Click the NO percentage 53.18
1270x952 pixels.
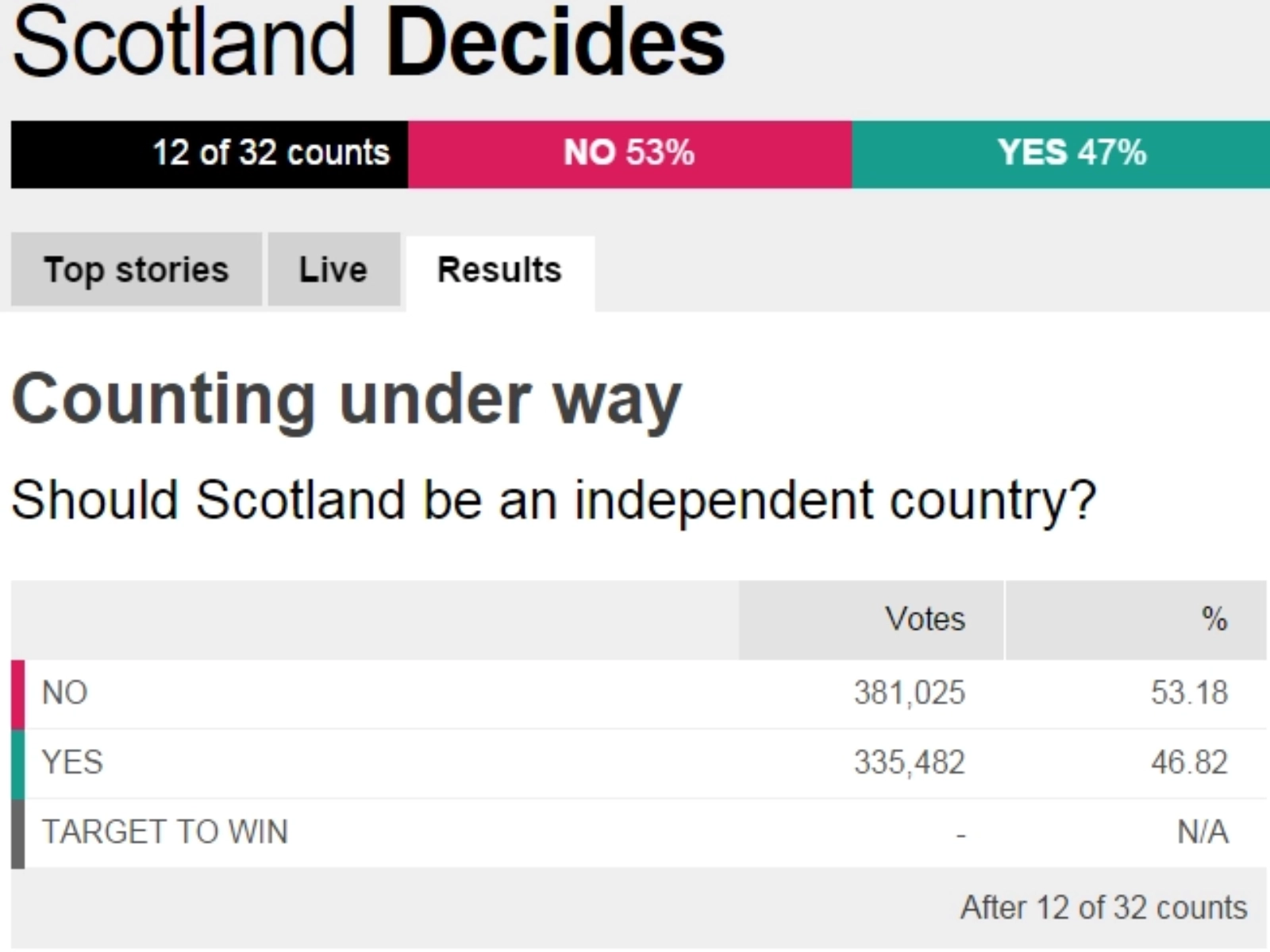click(x=1189, y=693)
